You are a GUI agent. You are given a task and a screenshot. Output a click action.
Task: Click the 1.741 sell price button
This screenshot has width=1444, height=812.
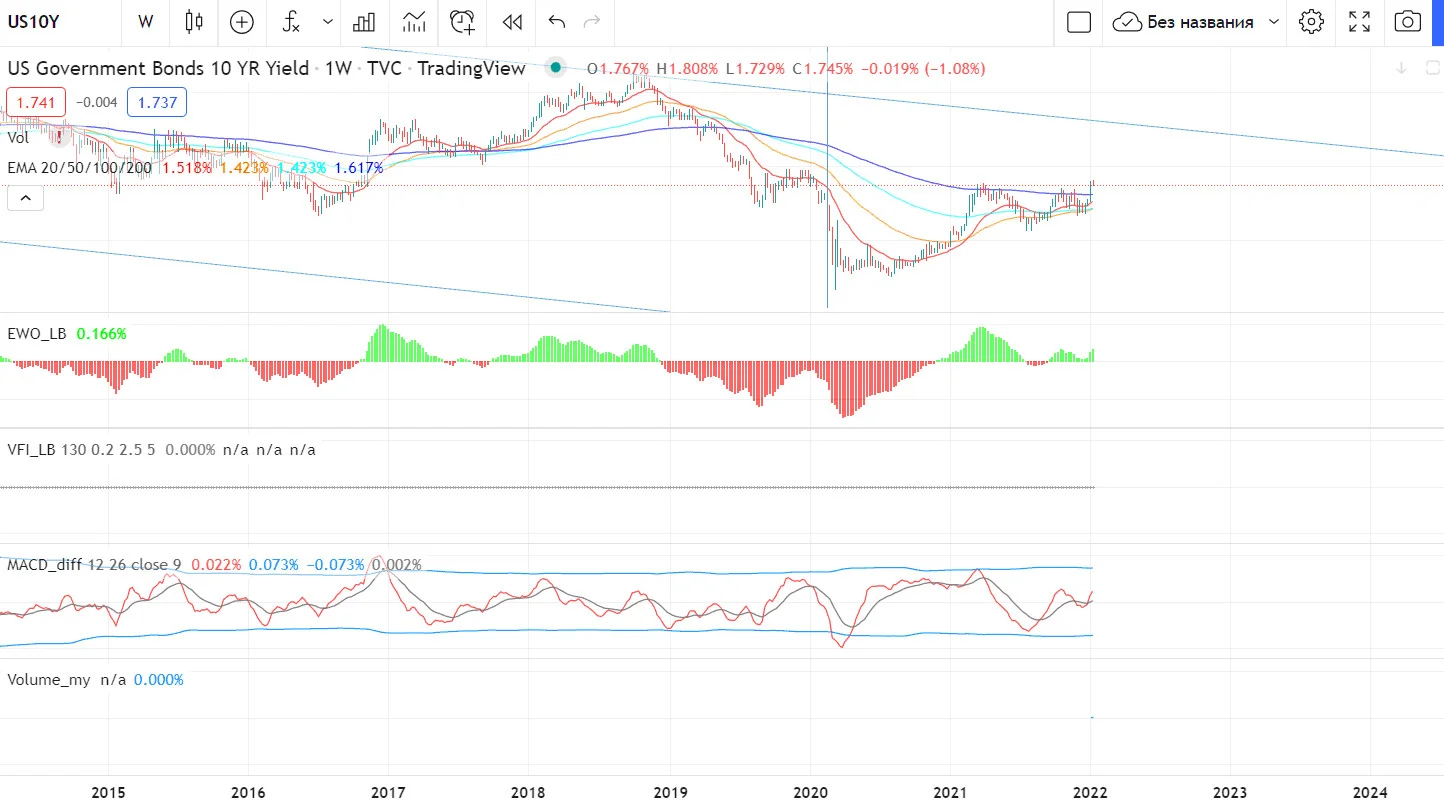36,102
